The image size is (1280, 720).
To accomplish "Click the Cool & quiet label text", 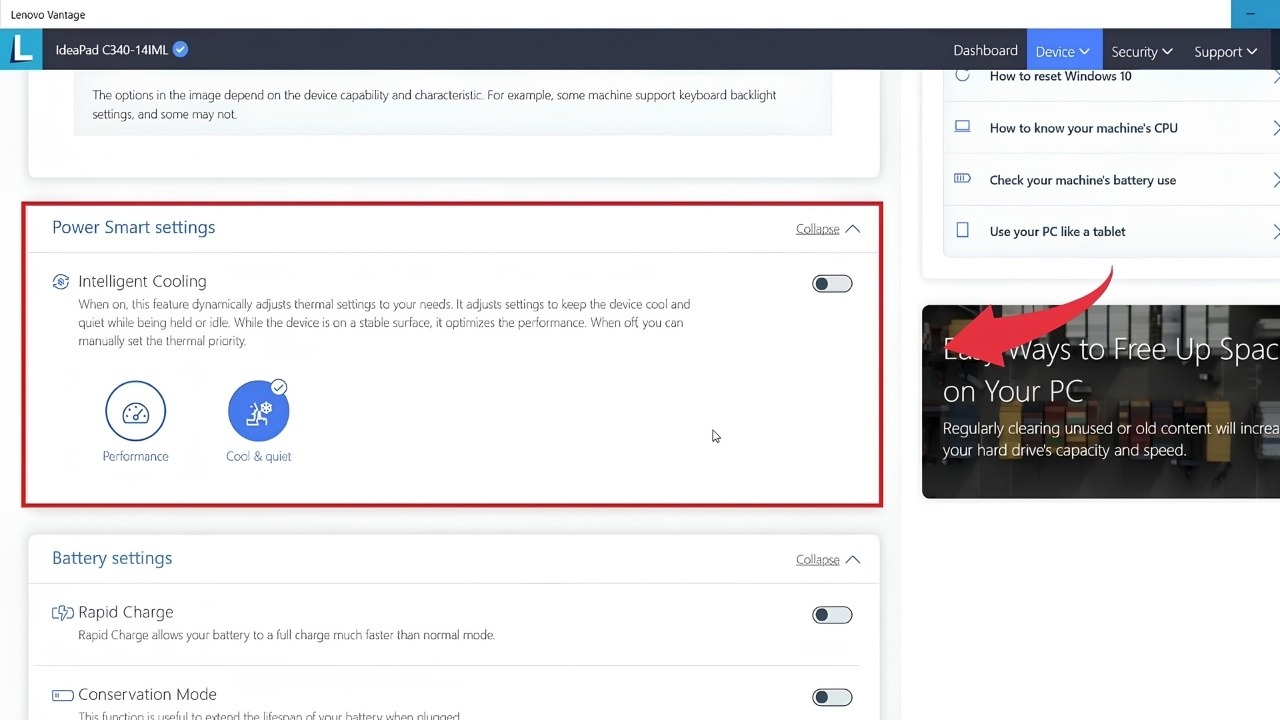I will 258,456.
